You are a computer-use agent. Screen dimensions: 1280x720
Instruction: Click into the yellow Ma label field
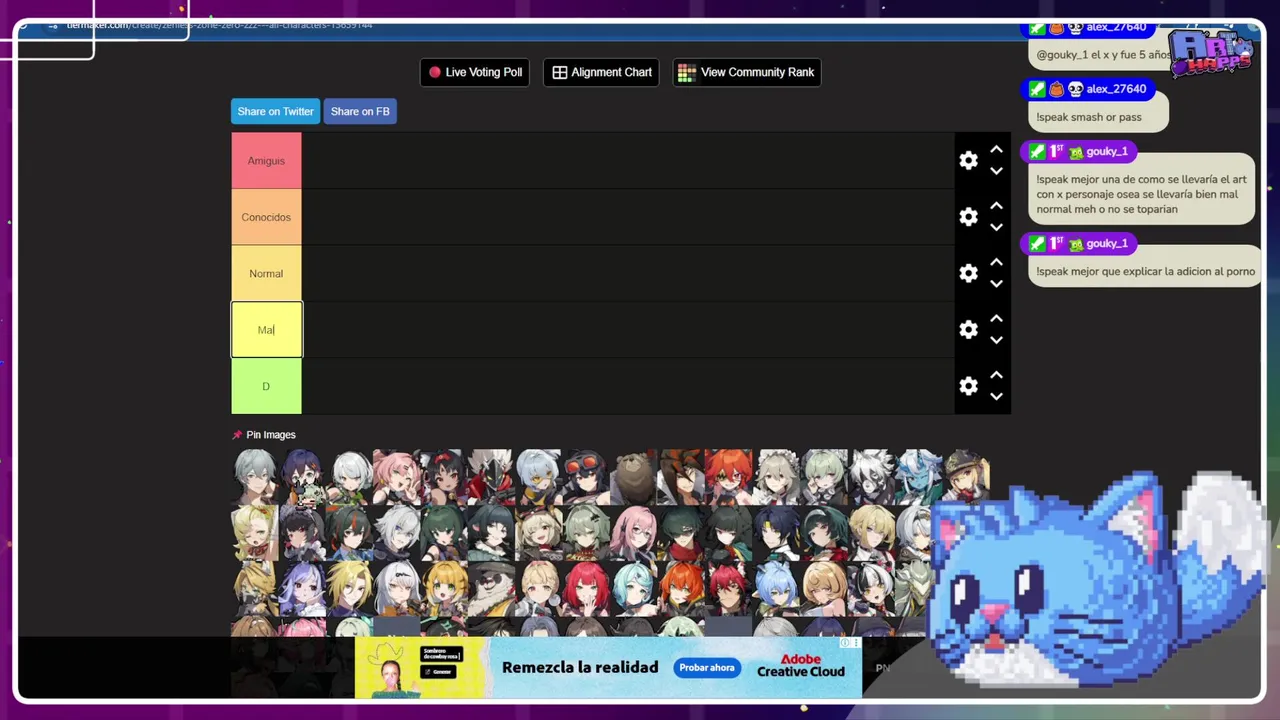(266, 330)
